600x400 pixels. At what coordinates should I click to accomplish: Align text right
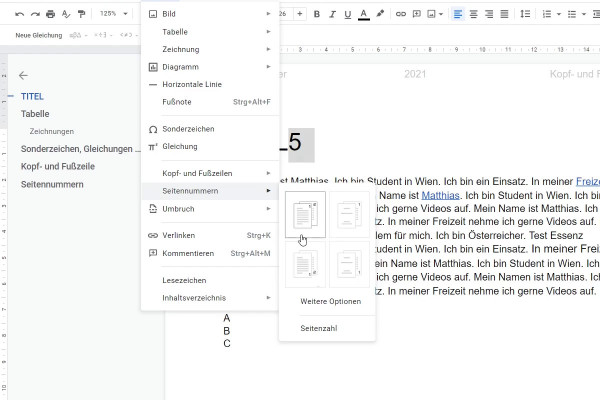[489, 14]
